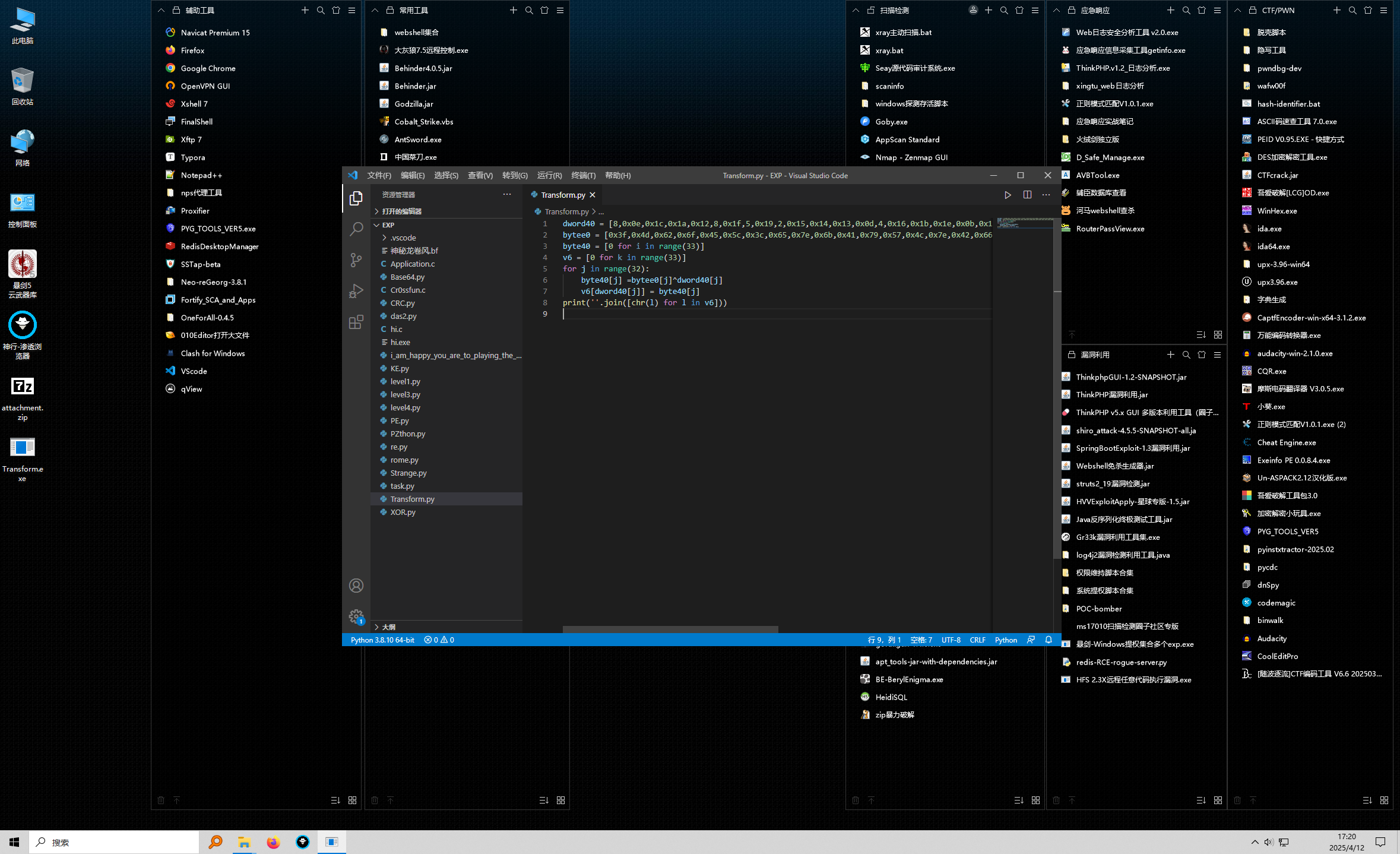This screenshot has width=1400, height=854.
Task: Open the Extensions view icon
Action: [x=356, y=322]
